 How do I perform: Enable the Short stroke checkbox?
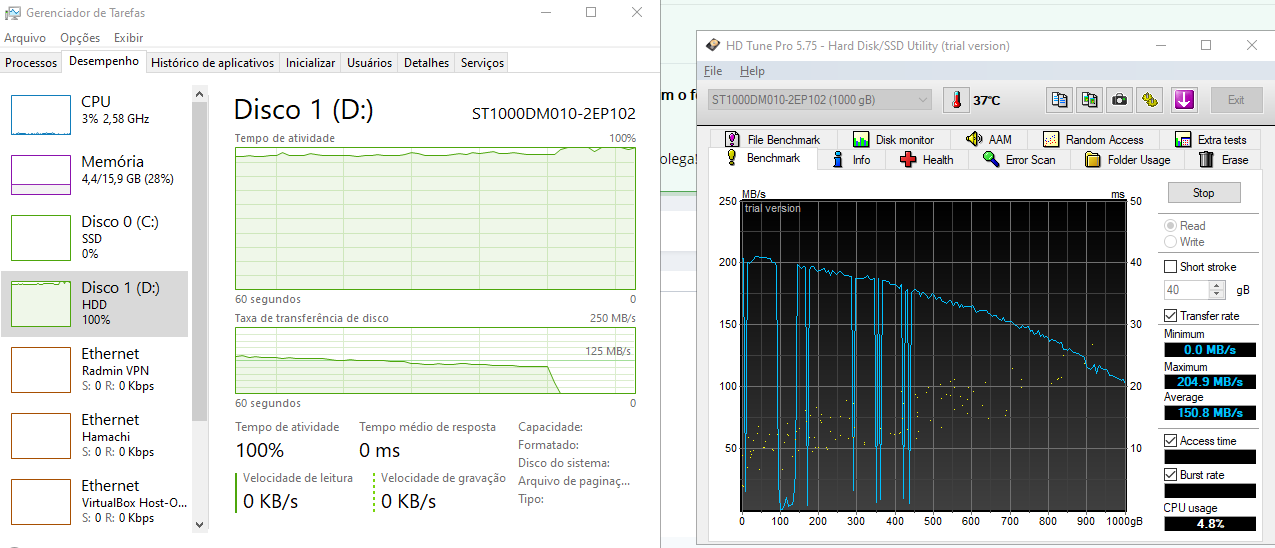tap(1171, 267)
